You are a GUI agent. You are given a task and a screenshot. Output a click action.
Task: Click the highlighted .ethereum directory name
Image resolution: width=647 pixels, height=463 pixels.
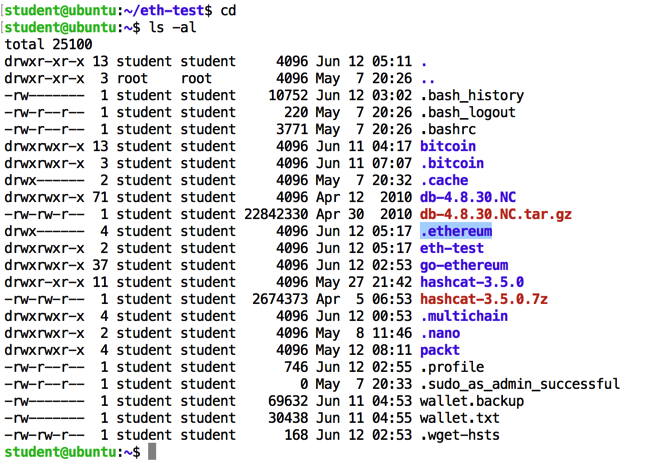(x=456, y=231)
